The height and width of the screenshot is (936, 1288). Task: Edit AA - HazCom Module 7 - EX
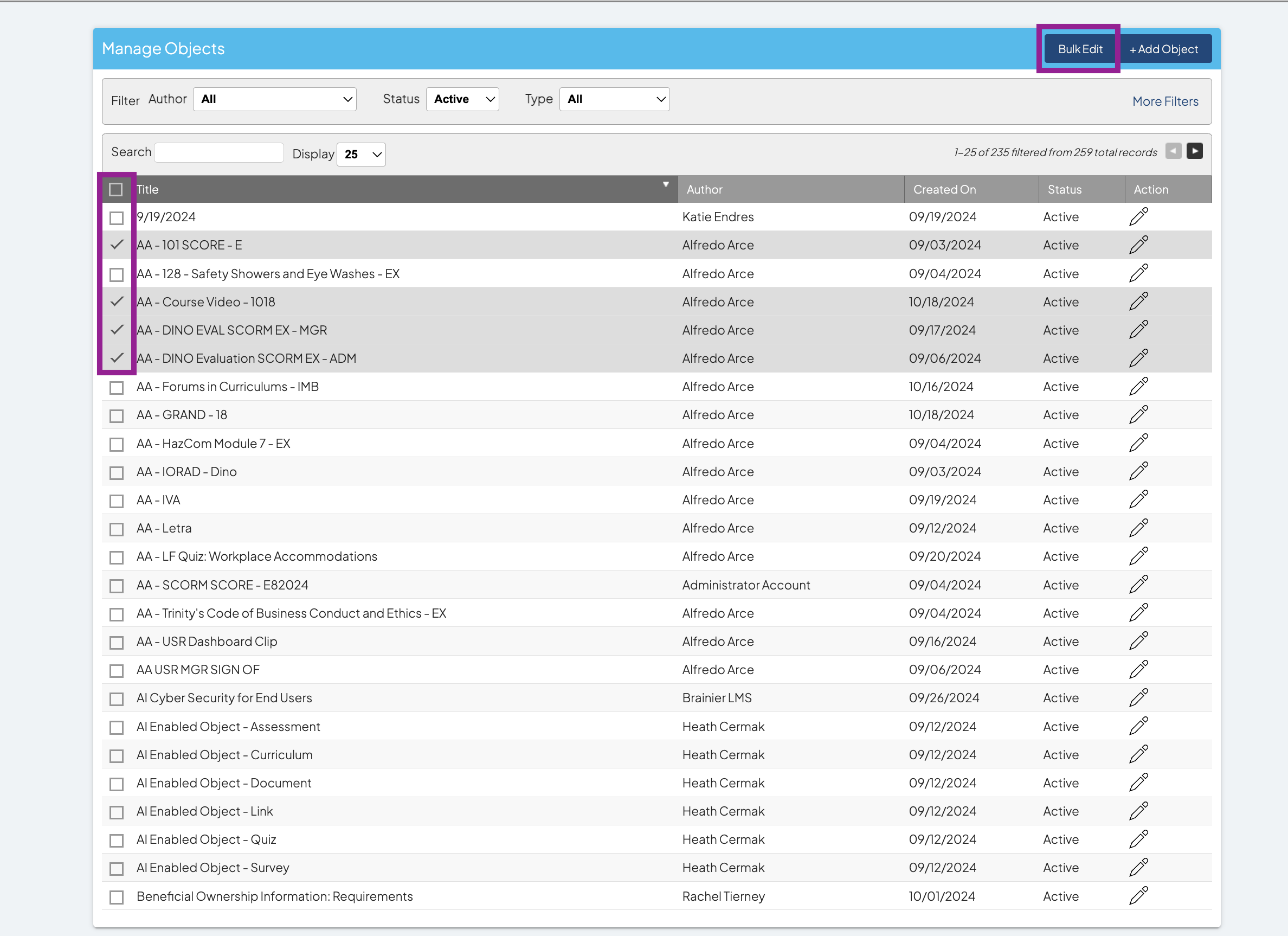coord(1138,444)
